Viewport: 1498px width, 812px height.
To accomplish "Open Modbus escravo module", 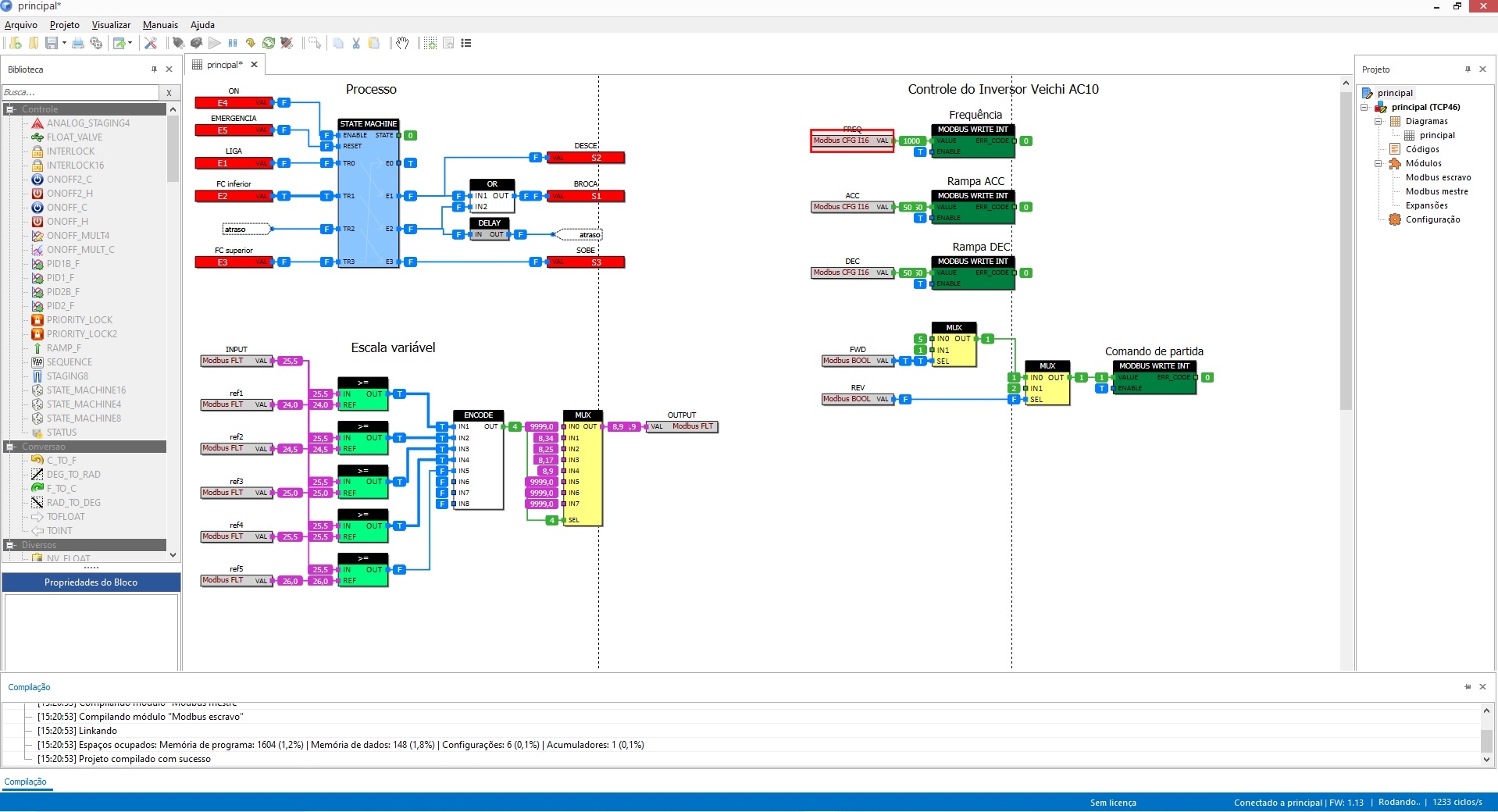I will [1438, 177].
